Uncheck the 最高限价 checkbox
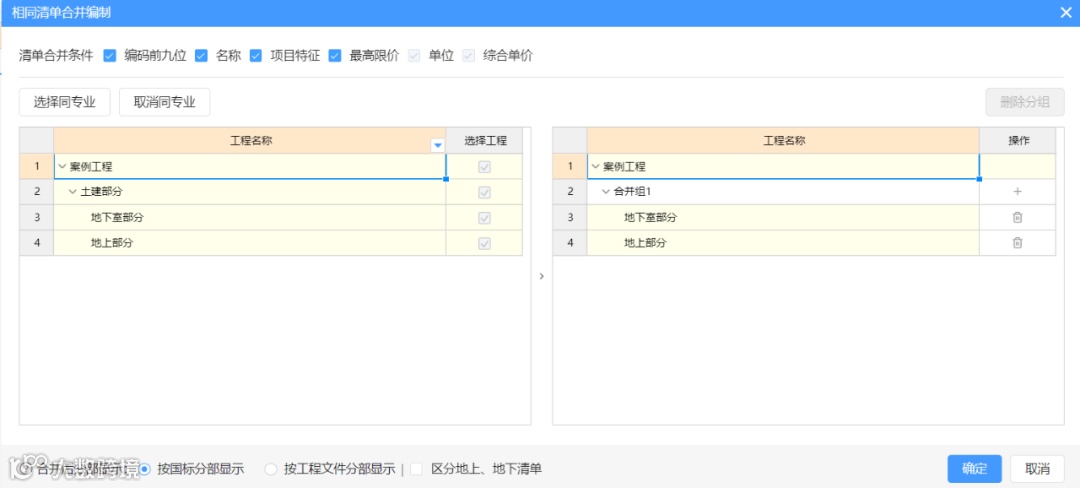Screen dimensions: 1080x488 pyautogui.click(x=335, y=56)
